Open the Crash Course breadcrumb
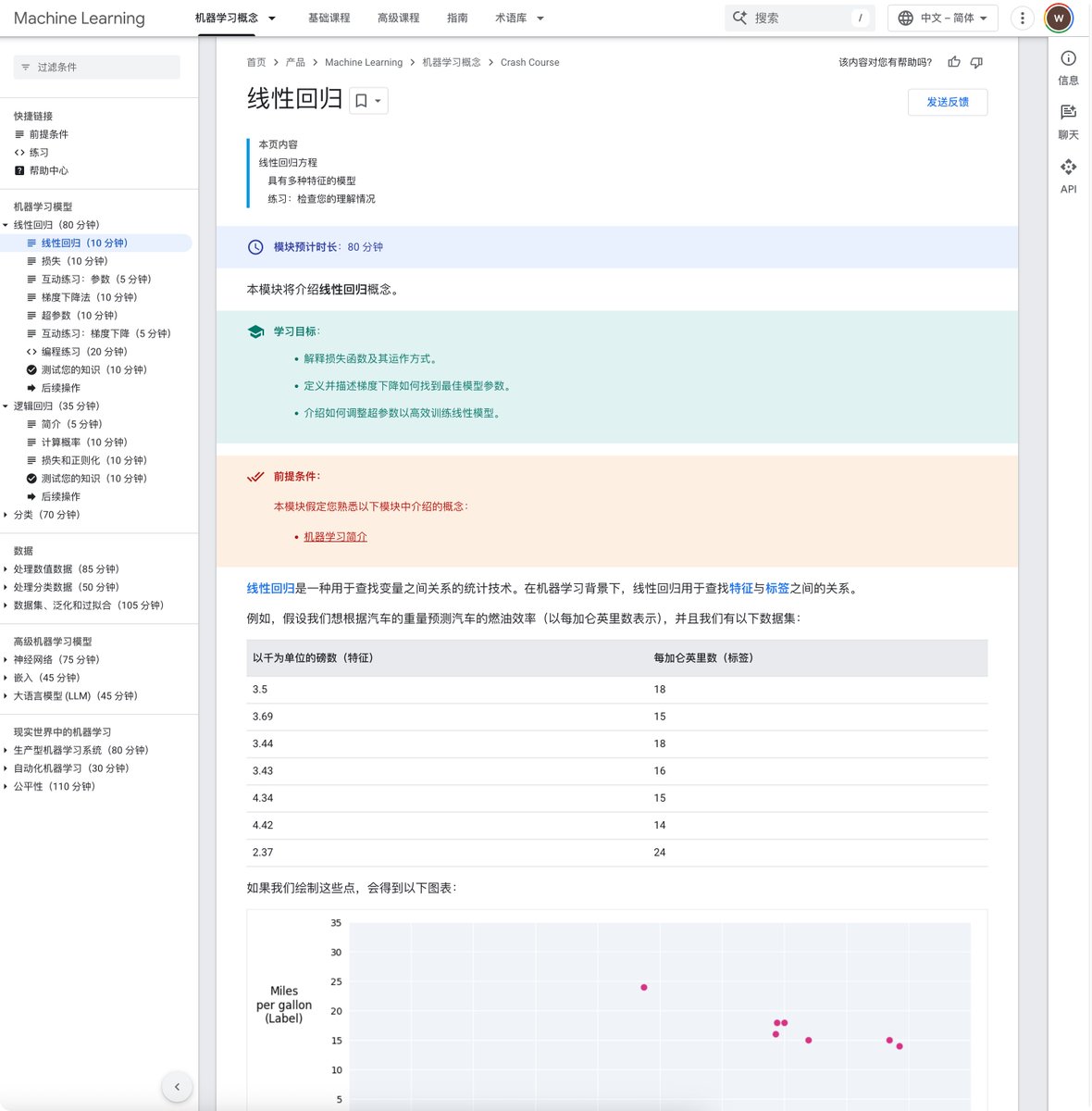The height and width of the screenshot is (1111, 1092). [529, 62]
